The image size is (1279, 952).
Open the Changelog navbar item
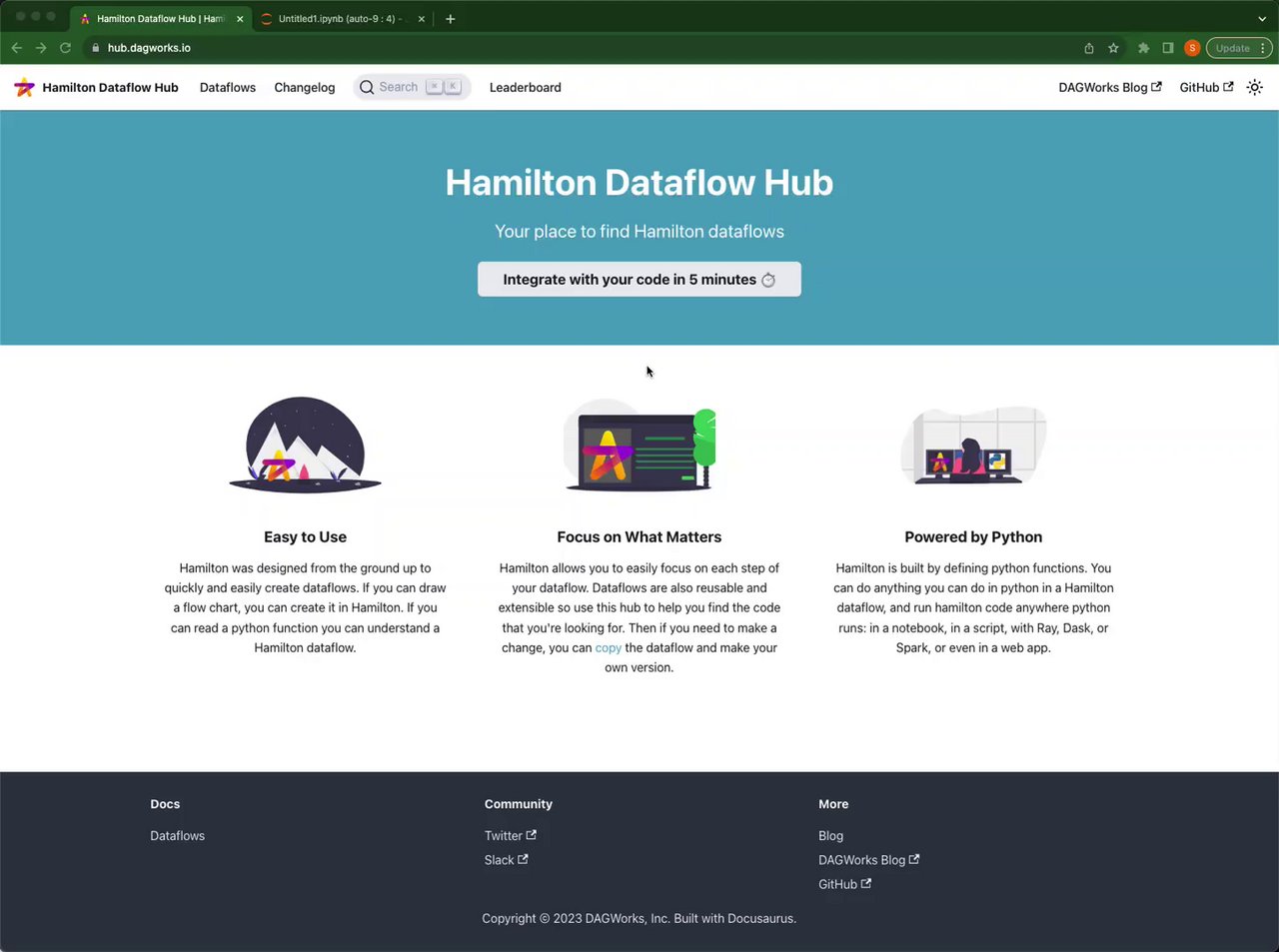[305, 88]
